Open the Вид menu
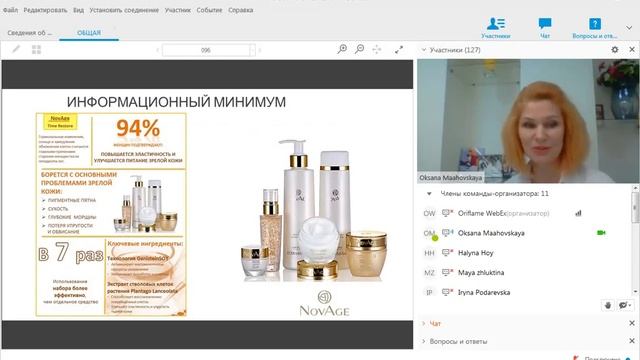Image resolution: width=640 pixels, height=360 pixels. point(78,10)
